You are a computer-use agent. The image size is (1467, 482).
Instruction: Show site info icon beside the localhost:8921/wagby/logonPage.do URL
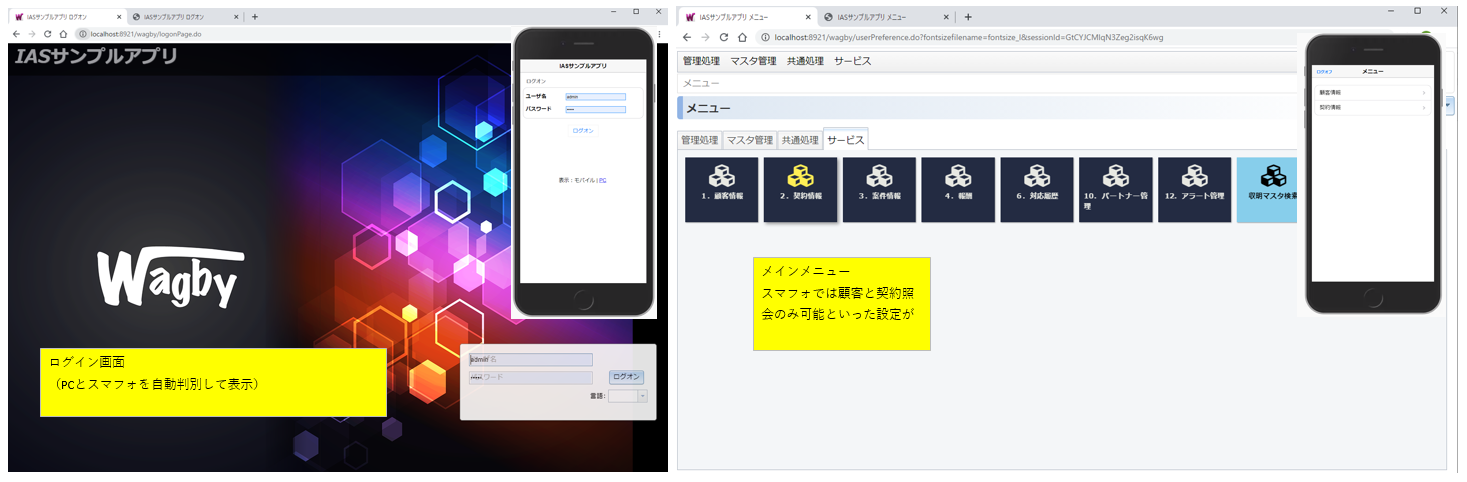tap(82, 33)
